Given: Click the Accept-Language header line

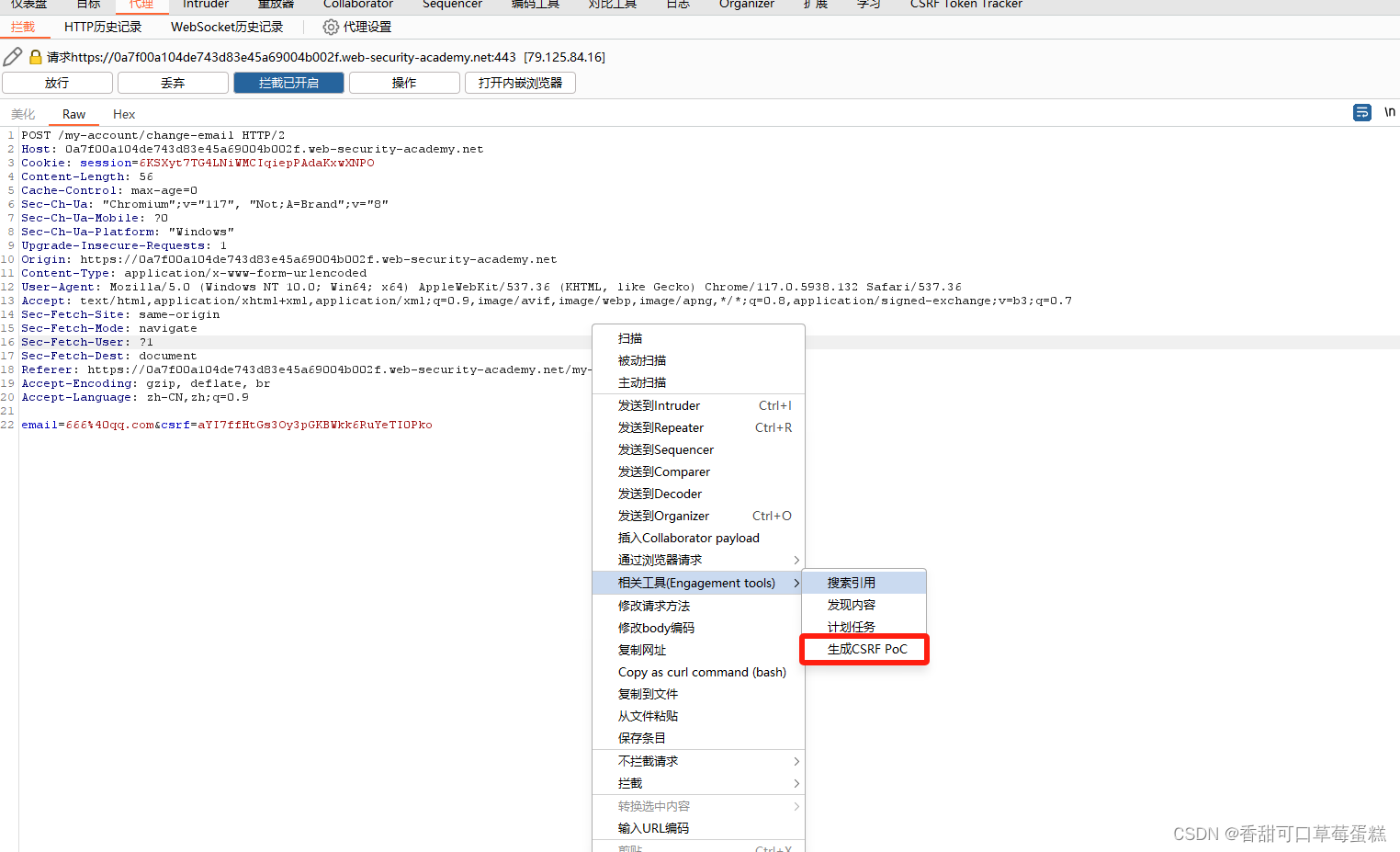Looking at the screenshot, I should [135, 397].
